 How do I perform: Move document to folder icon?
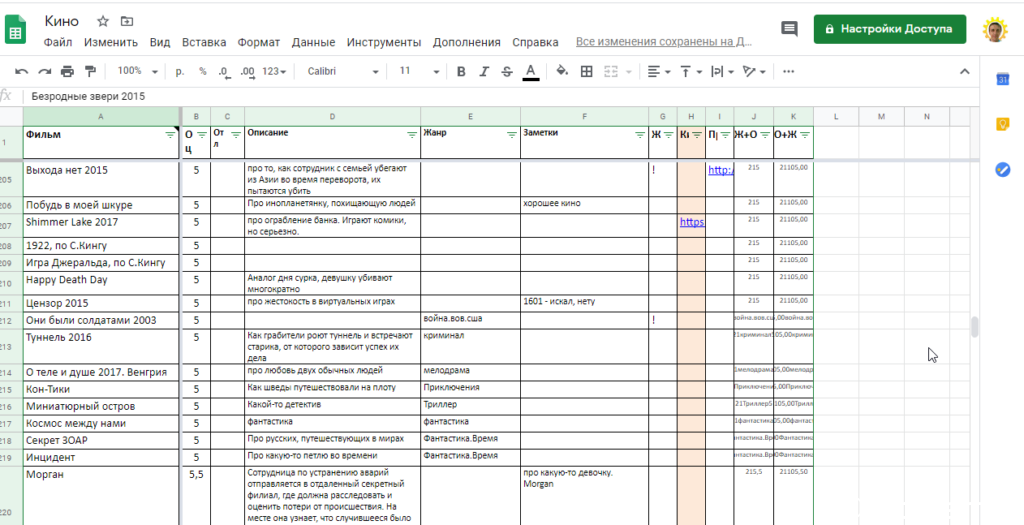[127, 22]
